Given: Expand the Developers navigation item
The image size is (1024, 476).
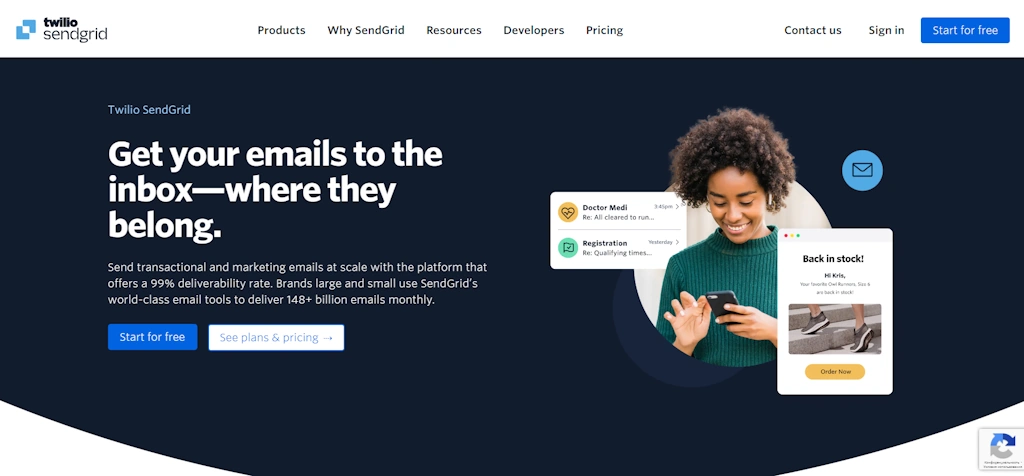Looking at the screenshot, I should point(534,30).
